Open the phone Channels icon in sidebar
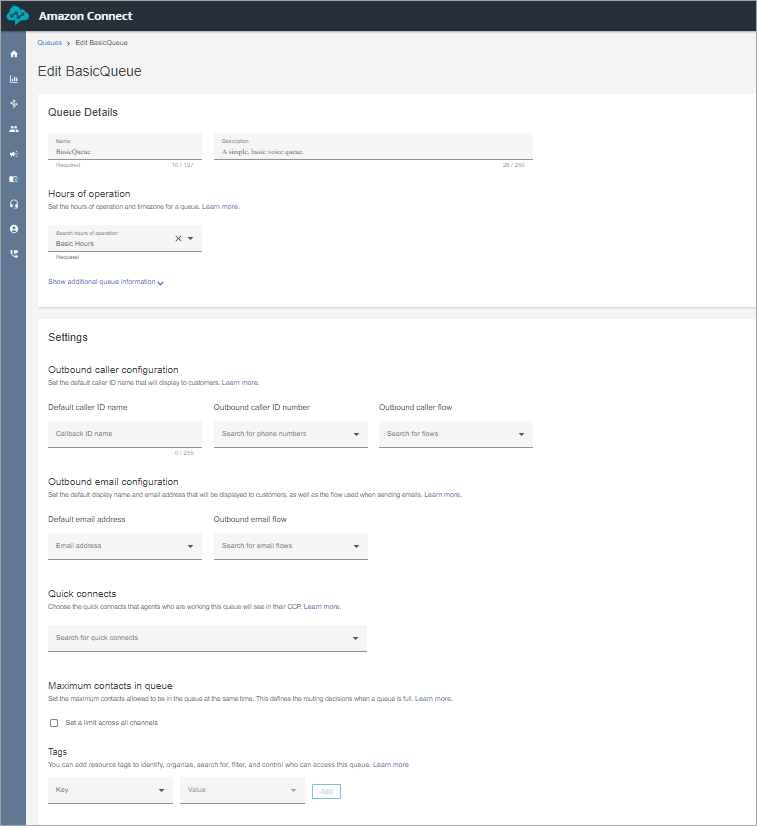Viewport: 757px width, 826px height. [14, 254]
